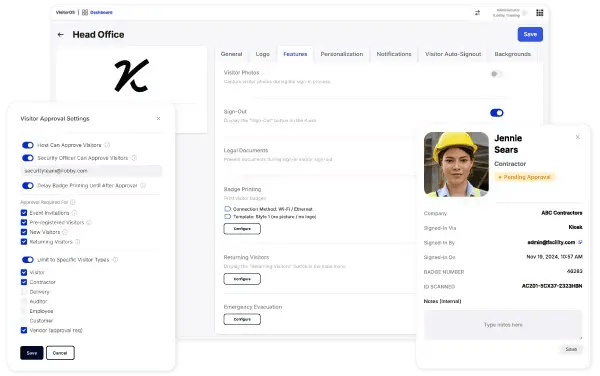Show info icon beside New Visitors
Viewport: 600px width, 376px height.
point(65,232)
